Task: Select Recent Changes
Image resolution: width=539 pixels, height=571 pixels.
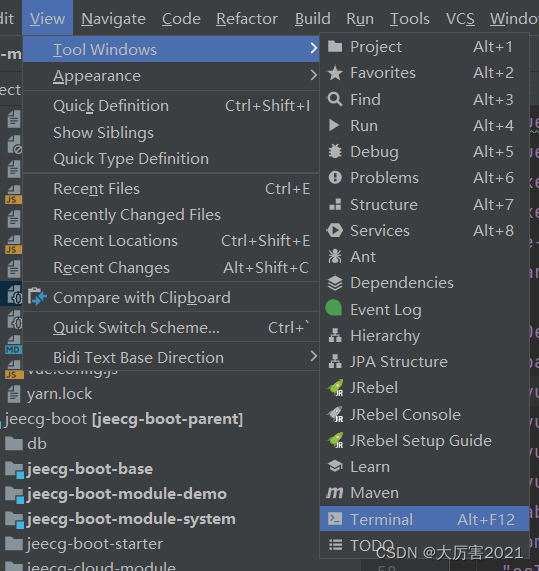Action: 171,268
